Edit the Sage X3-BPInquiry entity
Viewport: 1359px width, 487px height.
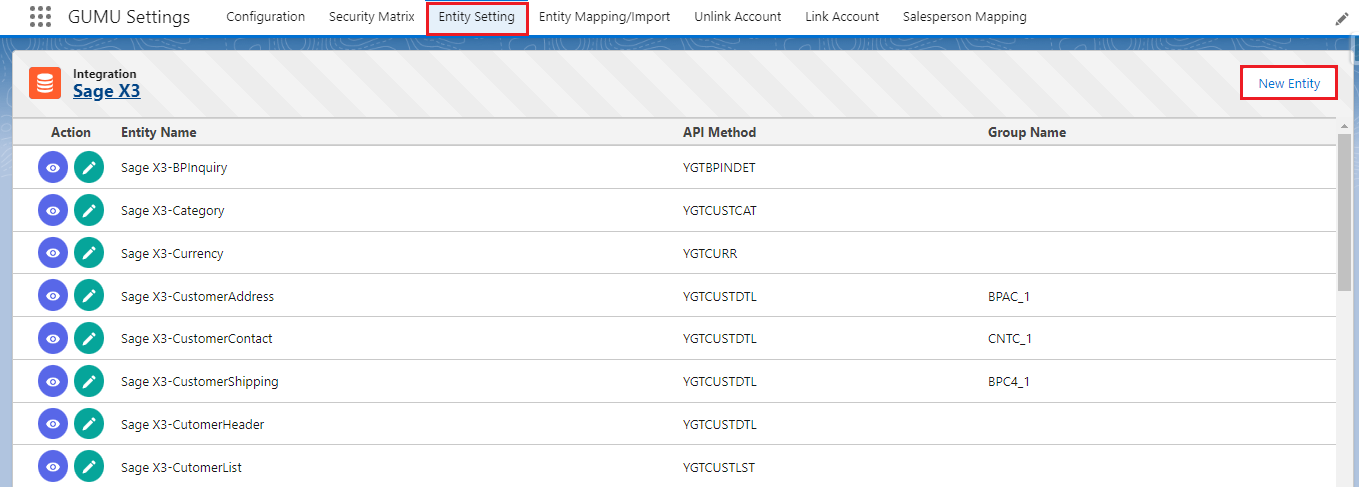pos(89,168)
